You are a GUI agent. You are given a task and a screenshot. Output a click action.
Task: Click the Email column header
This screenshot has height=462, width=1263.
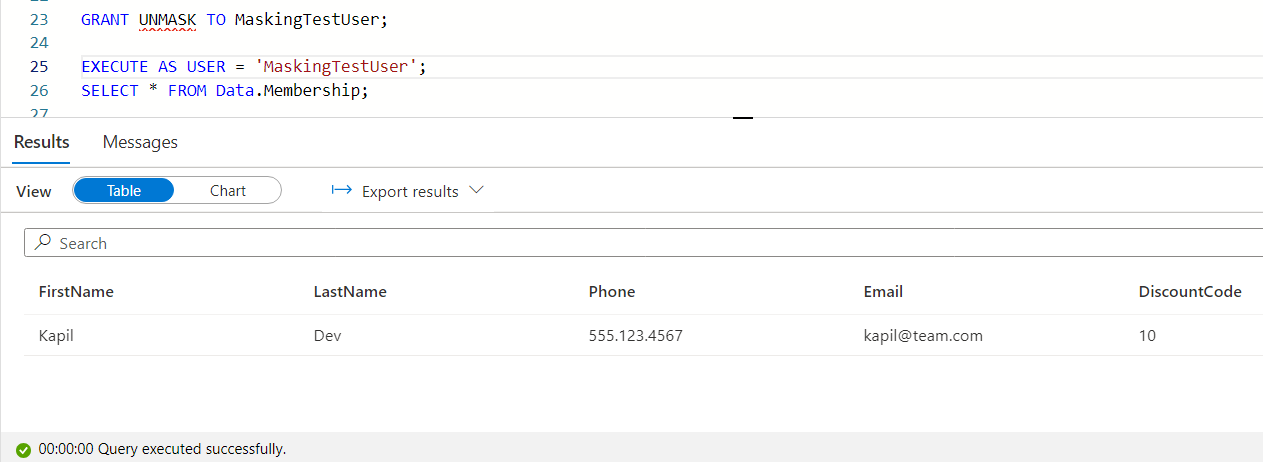[x=883, y=292]
